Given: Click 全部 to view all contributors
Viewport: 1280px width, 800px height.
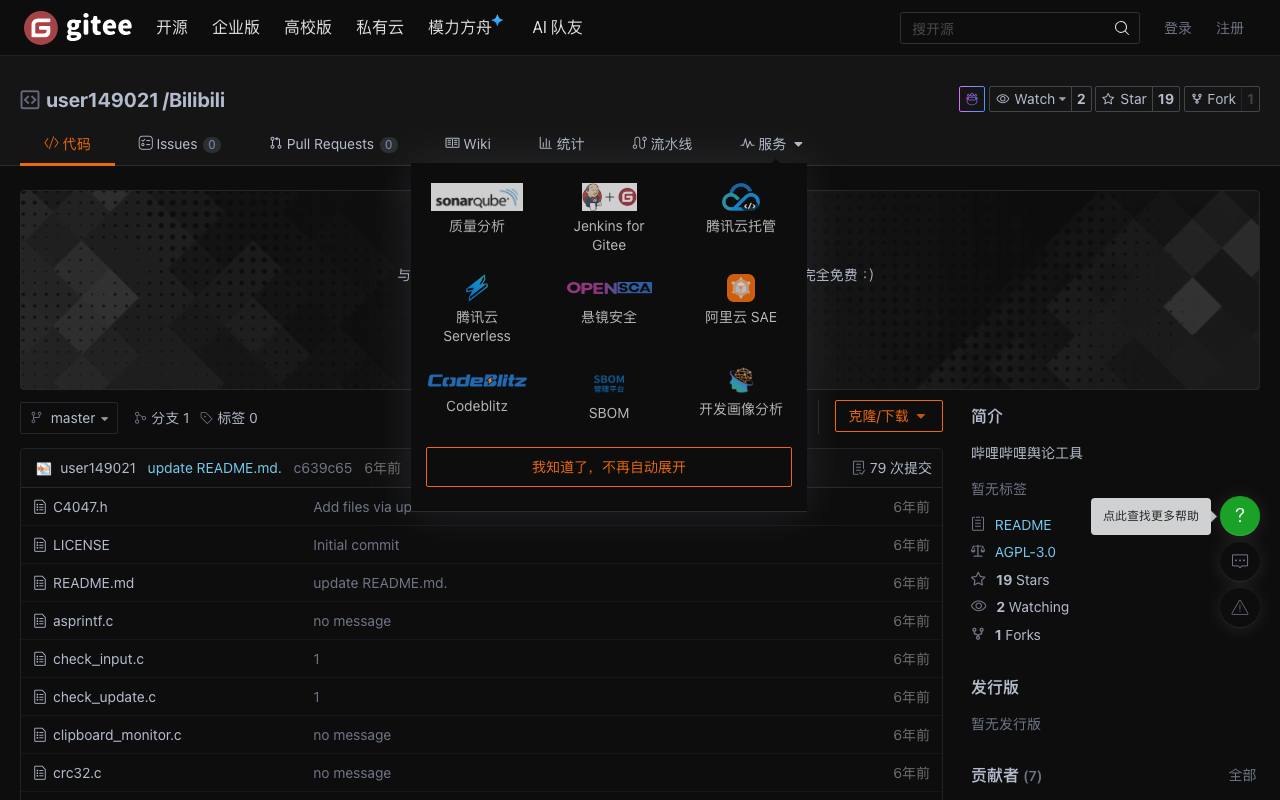Looking at the screenshot, I should [x=1242, y=775].
